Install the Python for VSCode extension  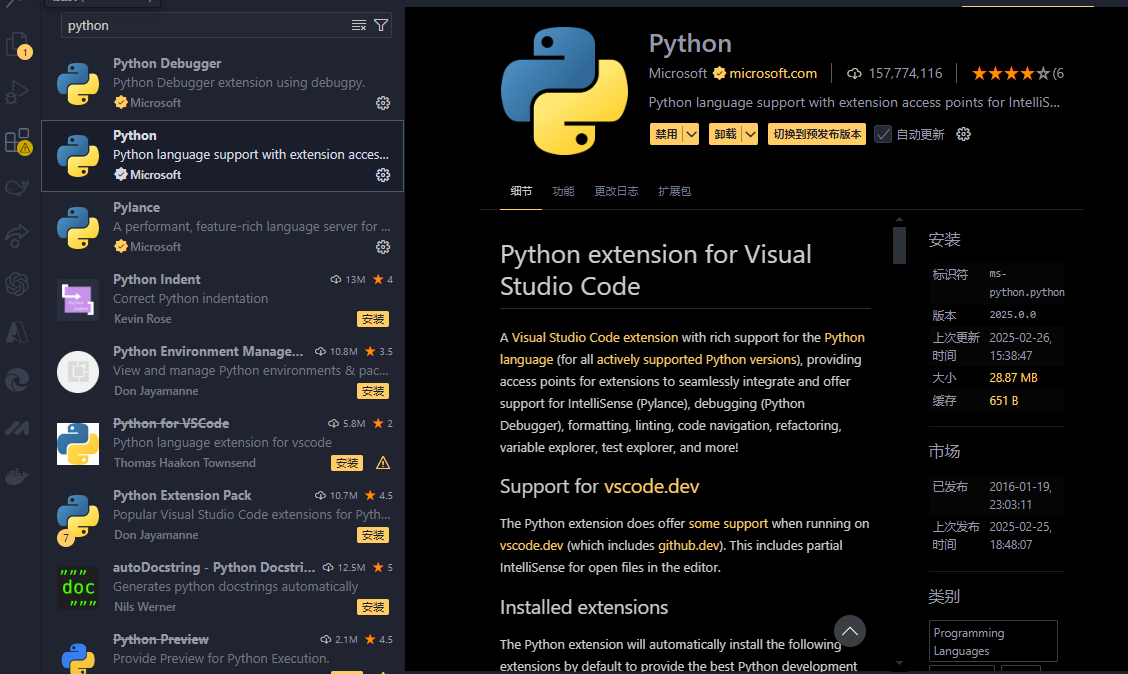tap(347, 463)
